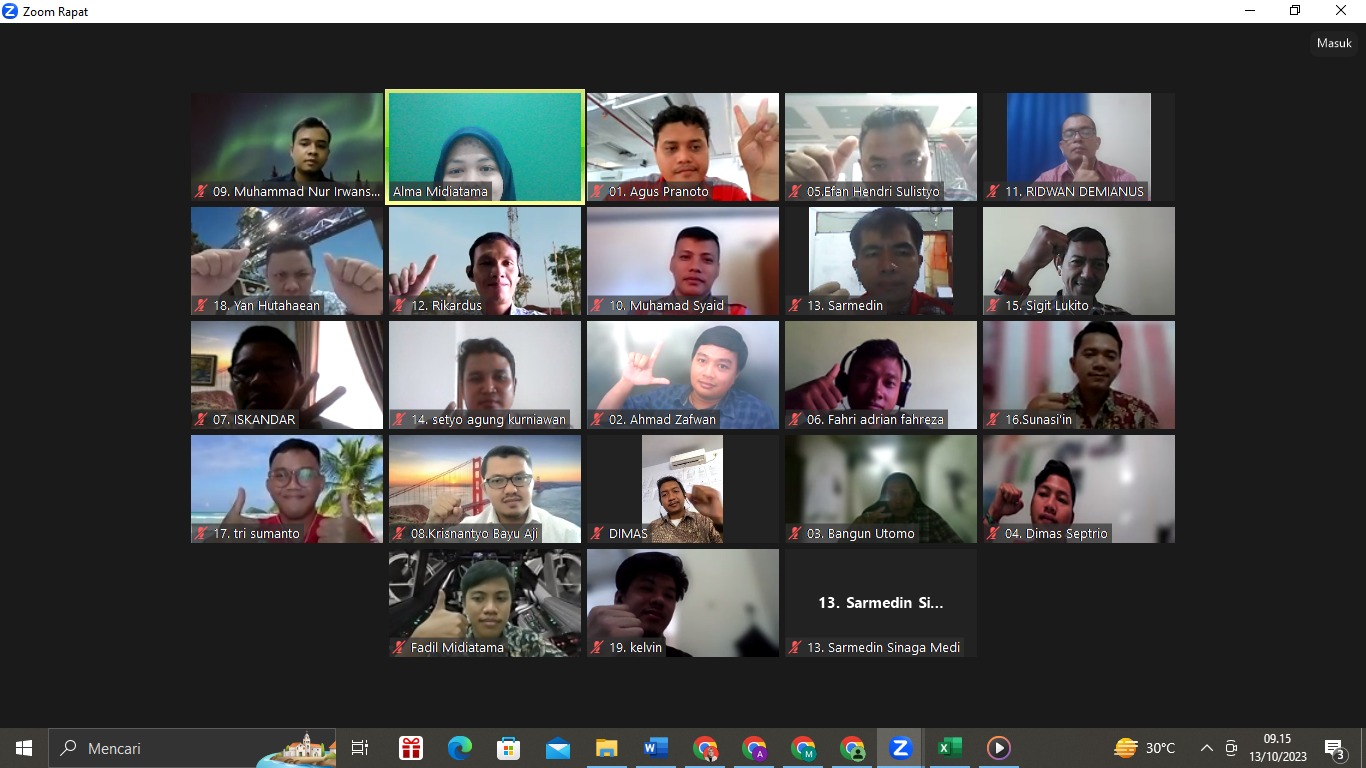Viewport: 1366px width, 768px height.
Task: Click muted mic icon beside 19. kelvin
Action: click(x=598, y=648)
